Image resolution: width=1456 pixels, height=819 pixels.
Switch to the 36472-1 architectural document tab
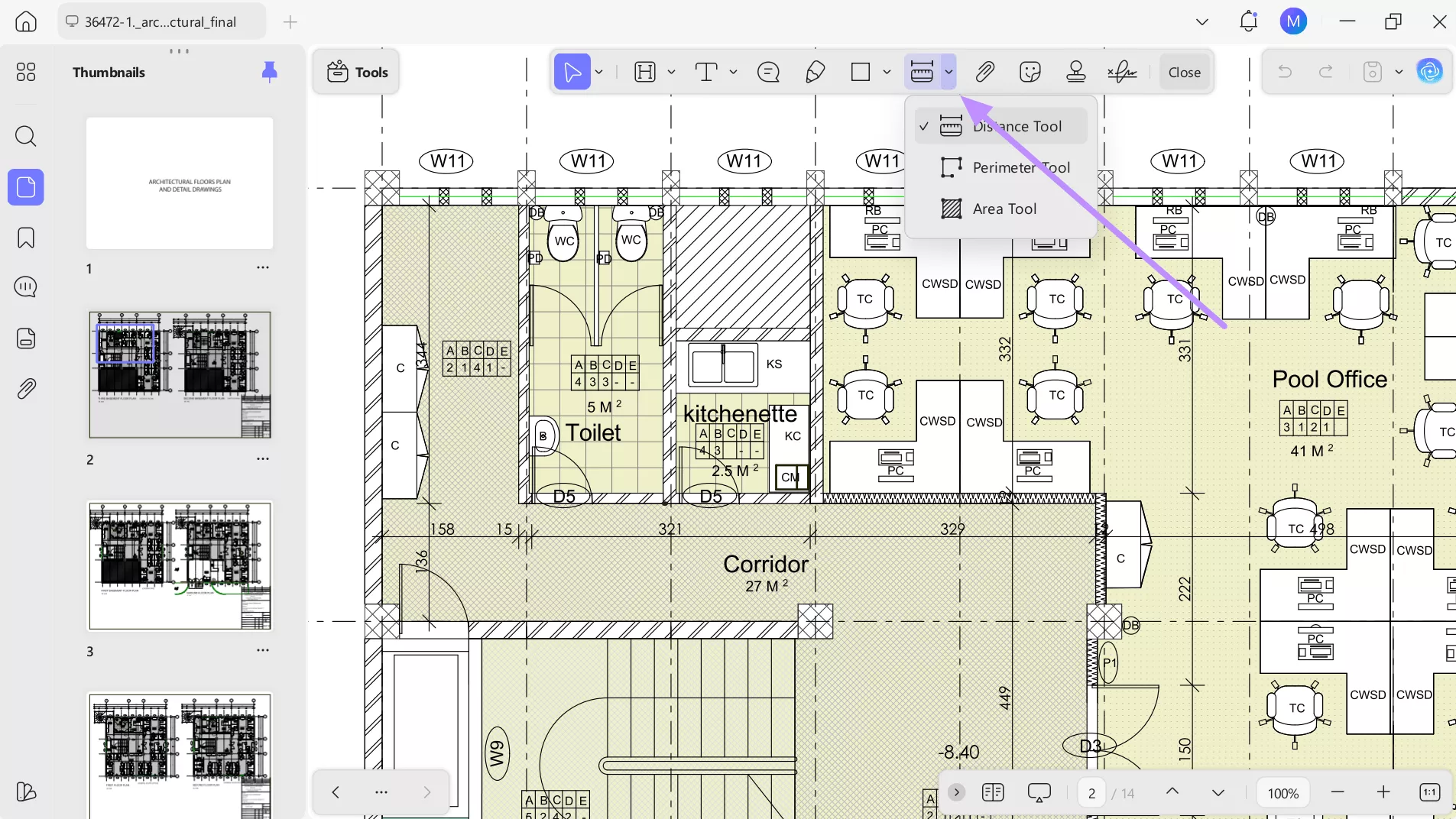coord(162,21)
